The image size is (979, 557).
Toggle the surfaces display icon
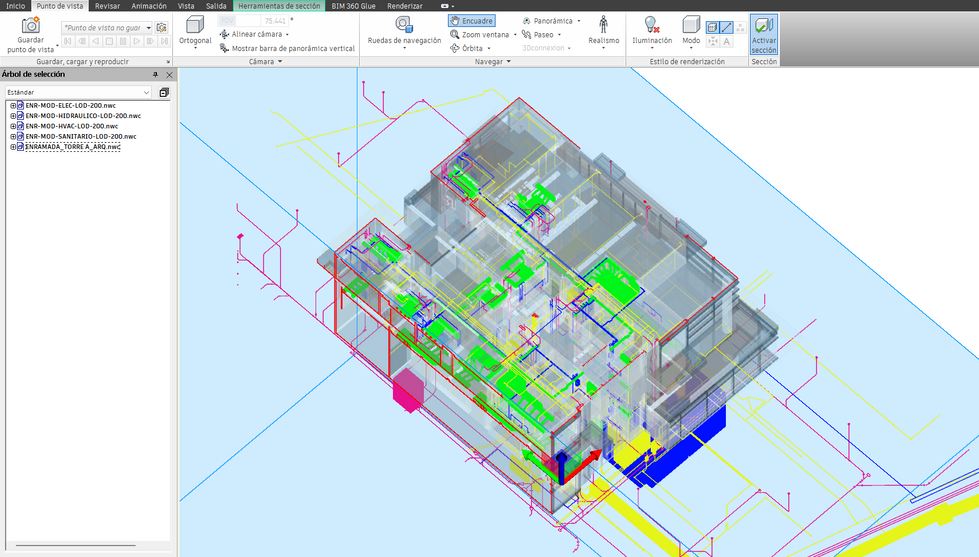pos(712,27)
